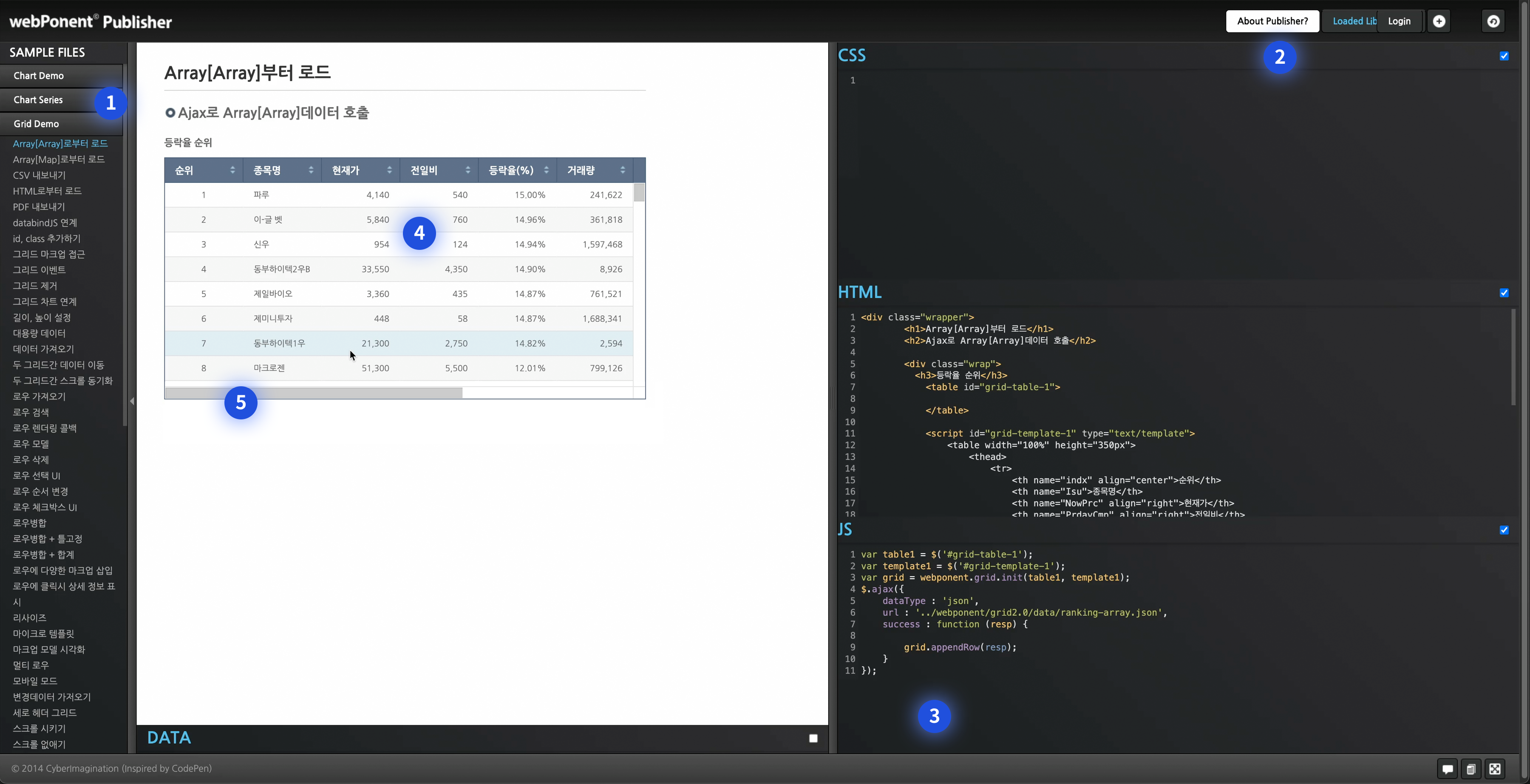
Task: Collapse the Grid Demo section
Action: (36, 124)
